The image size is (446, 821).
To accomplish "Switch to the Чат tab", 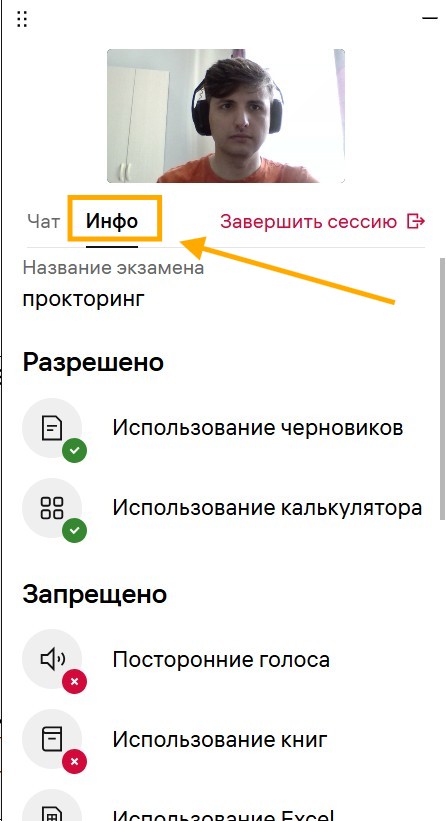I will point(43,221).
